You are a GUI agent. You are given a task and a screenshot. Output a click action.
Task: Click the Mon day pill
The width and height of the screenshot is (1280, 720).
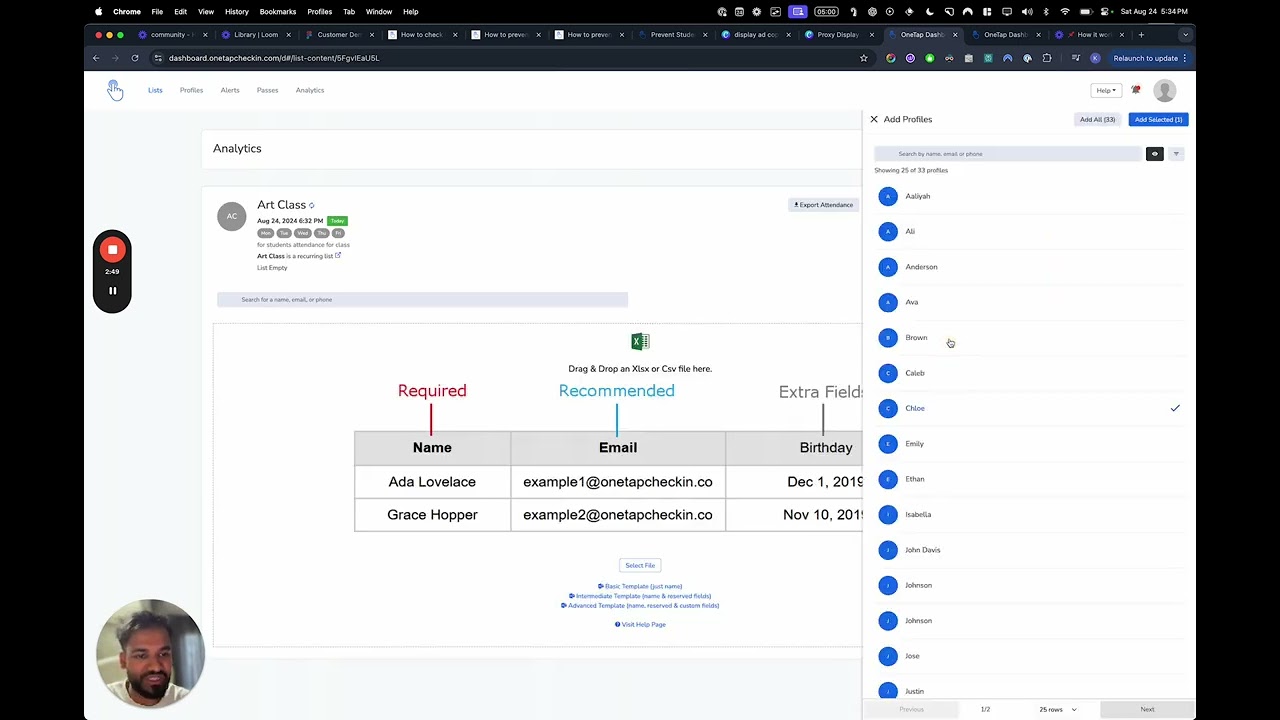tap(266, 233)
